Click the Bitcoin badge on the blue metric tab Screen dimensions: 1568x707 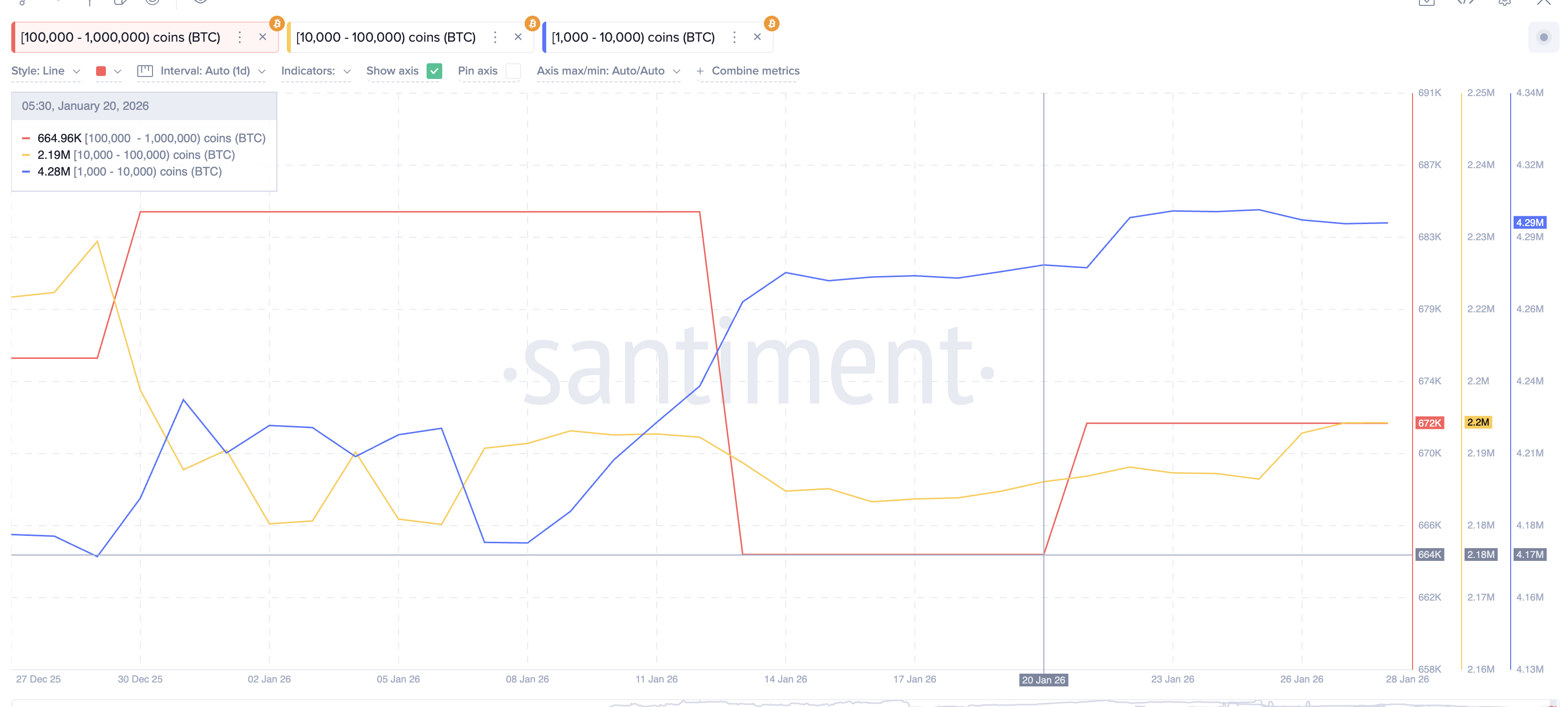tap(772, 23)
